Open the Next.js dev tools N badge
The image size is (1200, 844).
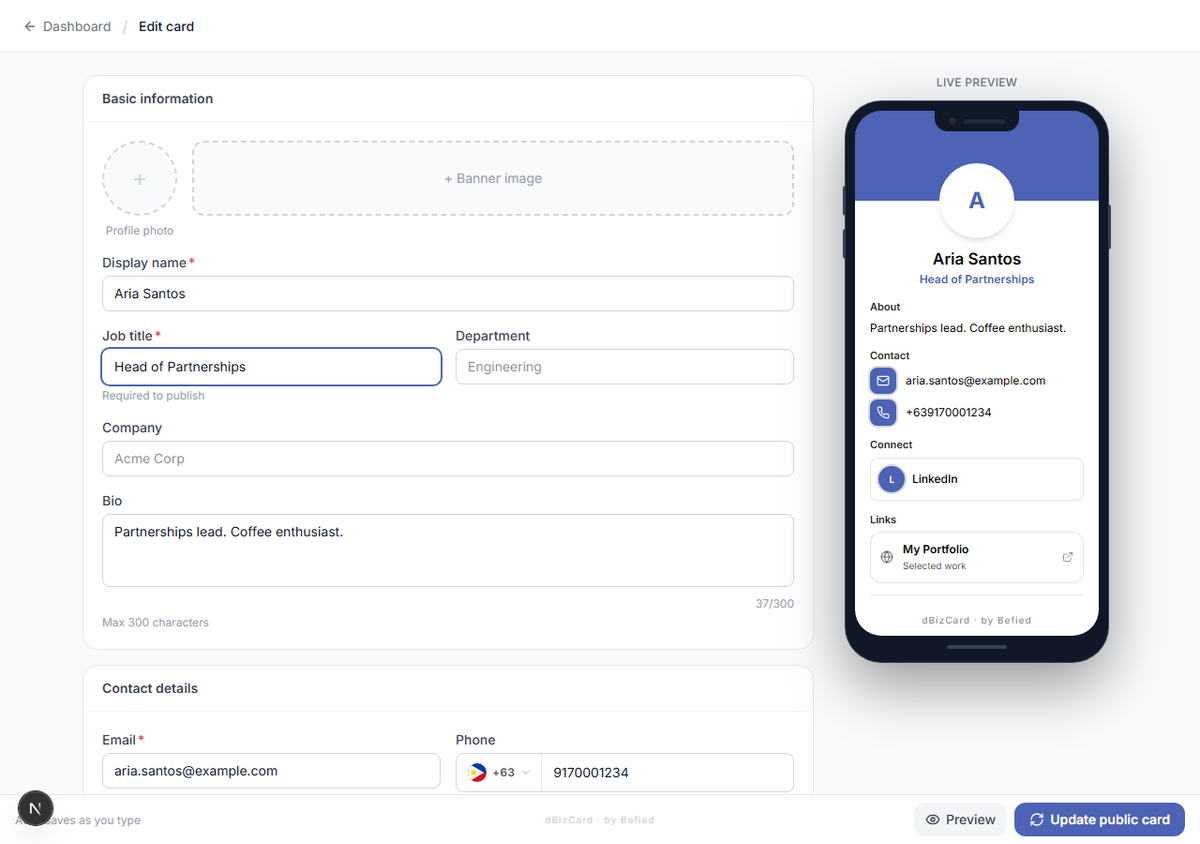coord(36,808)
